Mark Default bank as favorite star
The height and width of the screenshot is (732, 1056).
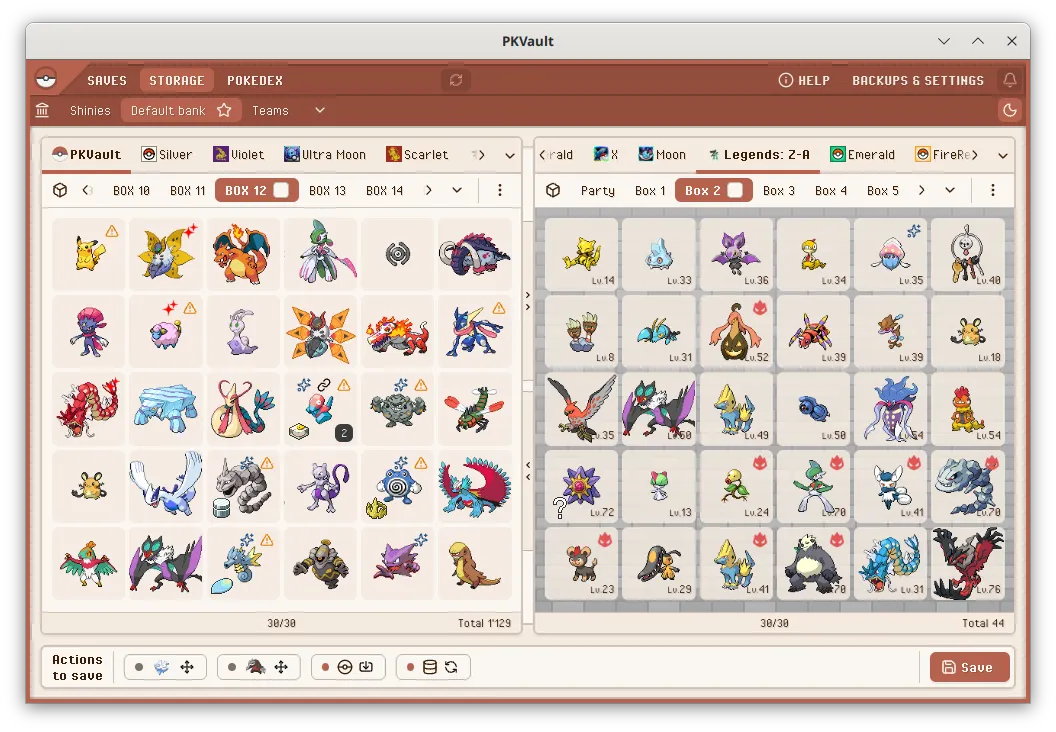pyautogui.click(x=224, y=110)
